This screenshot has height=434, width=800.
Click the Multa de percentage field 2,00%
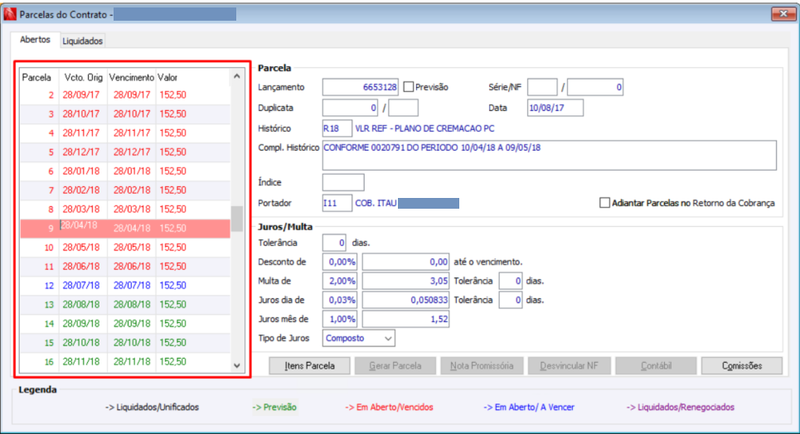(x=340, y=281)
